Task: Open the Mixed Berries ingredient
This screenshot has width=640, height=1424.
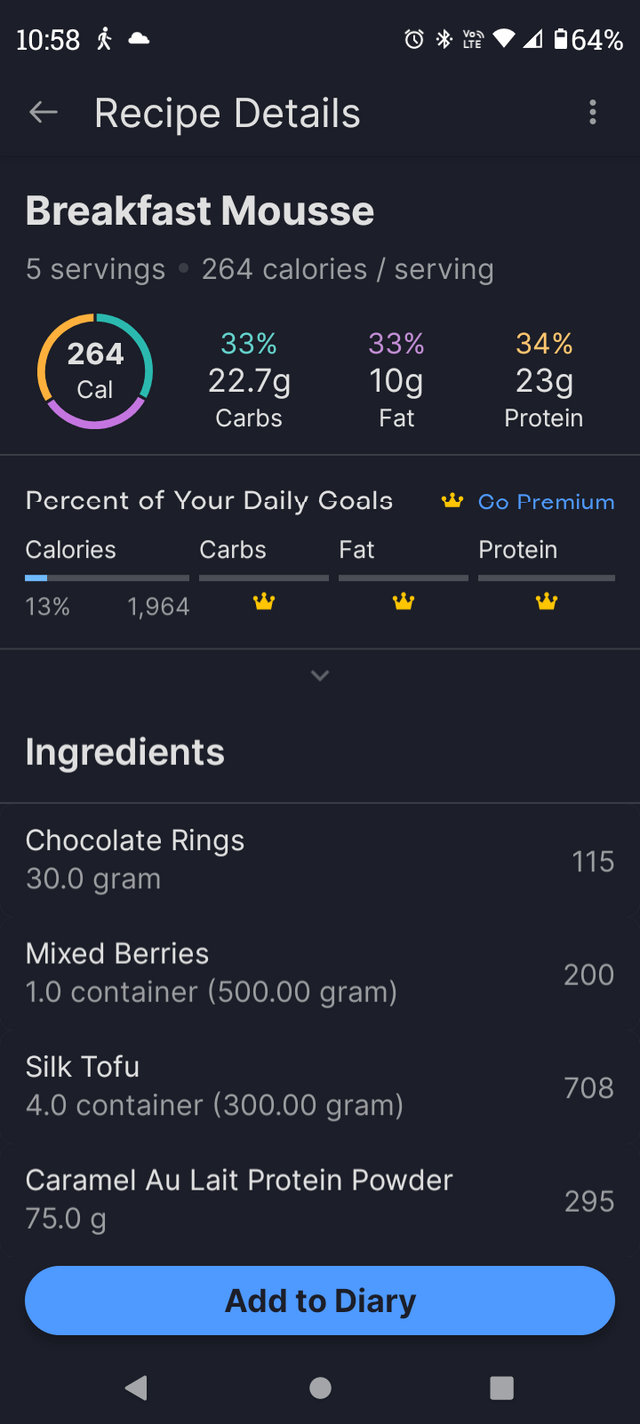Action: (320, 973)
